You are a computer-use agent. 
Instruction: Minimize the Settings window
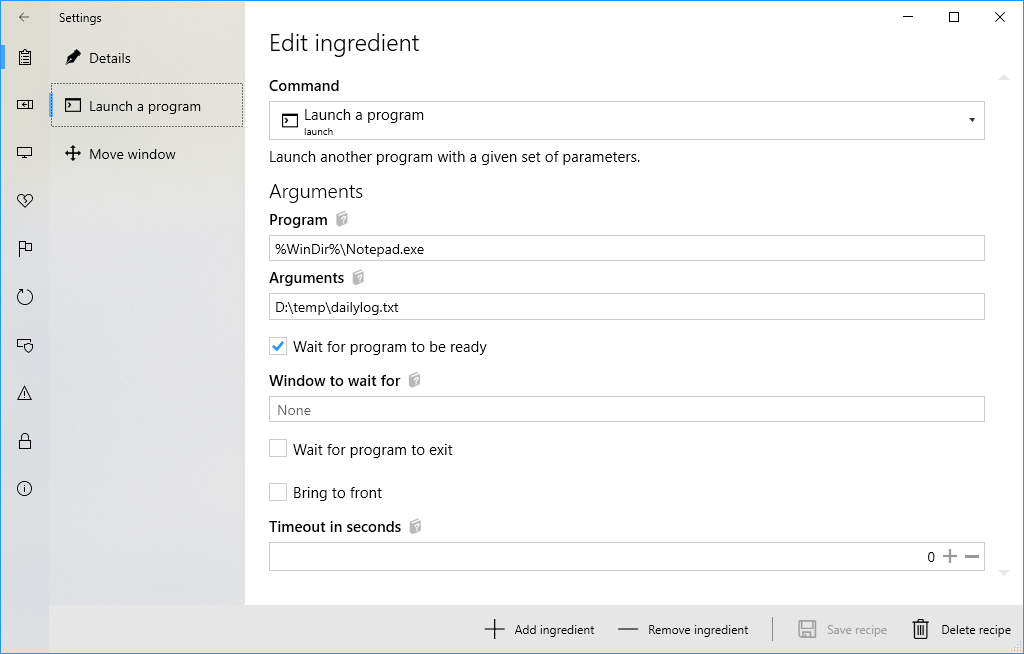tap(908, 18)
